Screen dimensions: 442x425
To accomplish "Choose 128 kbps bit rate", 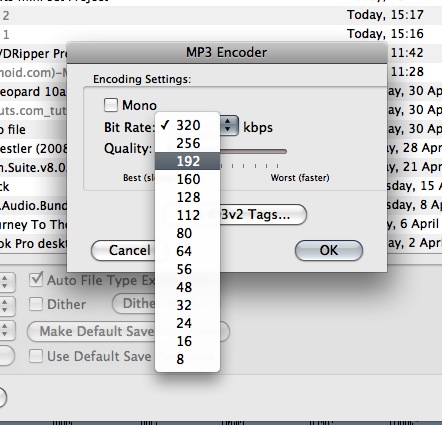I will pos(188,197).
